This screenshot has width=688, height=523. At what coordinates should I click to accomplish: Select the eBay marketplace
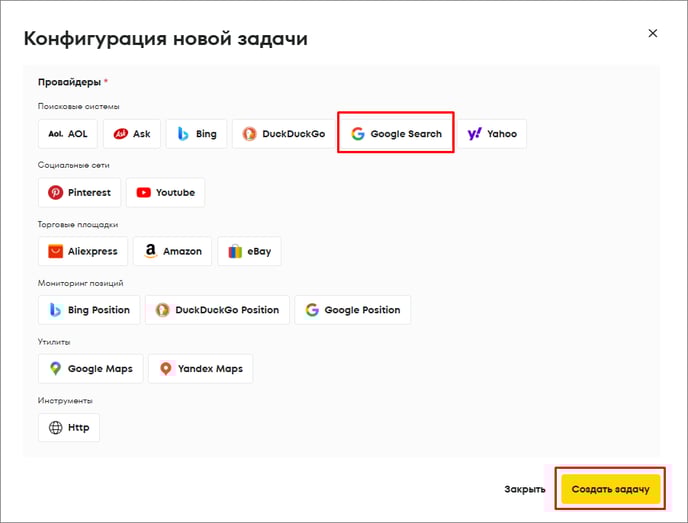[x=249, y=251]
